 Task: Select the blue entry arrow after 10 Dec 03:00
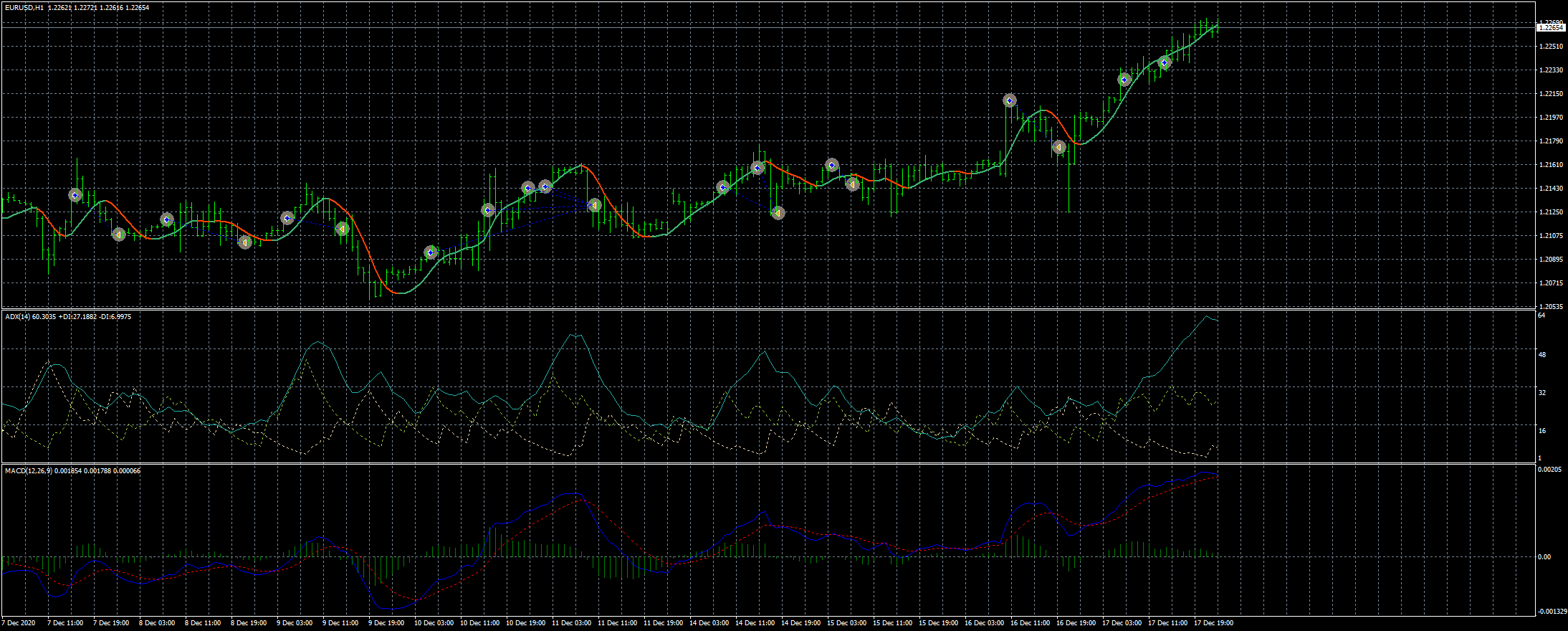(x=431, y=252)
